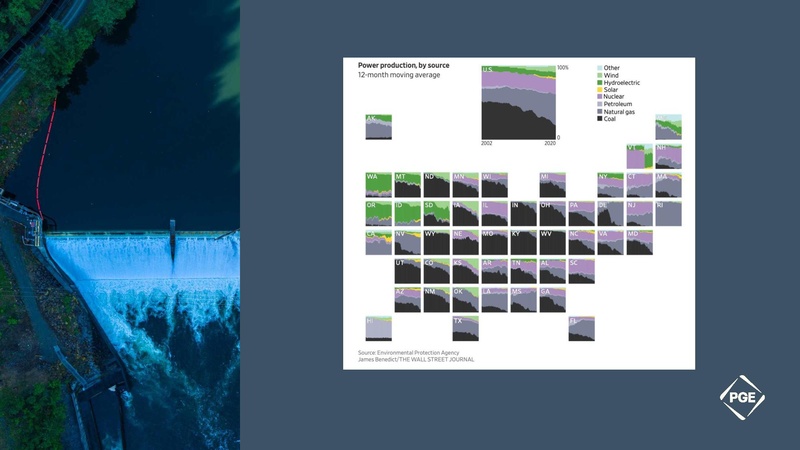The height and width of the screenshot is (450, 800).
Task: Click the California (CA) chart tile
Action: click(x=378, y=242)
